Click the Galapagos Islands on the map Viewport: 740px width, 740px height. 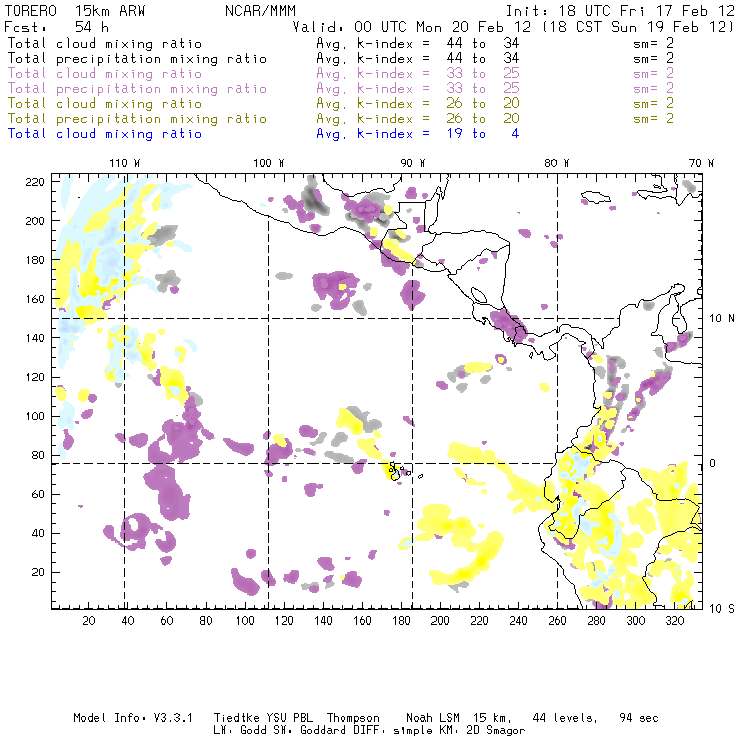click(395, 468)
